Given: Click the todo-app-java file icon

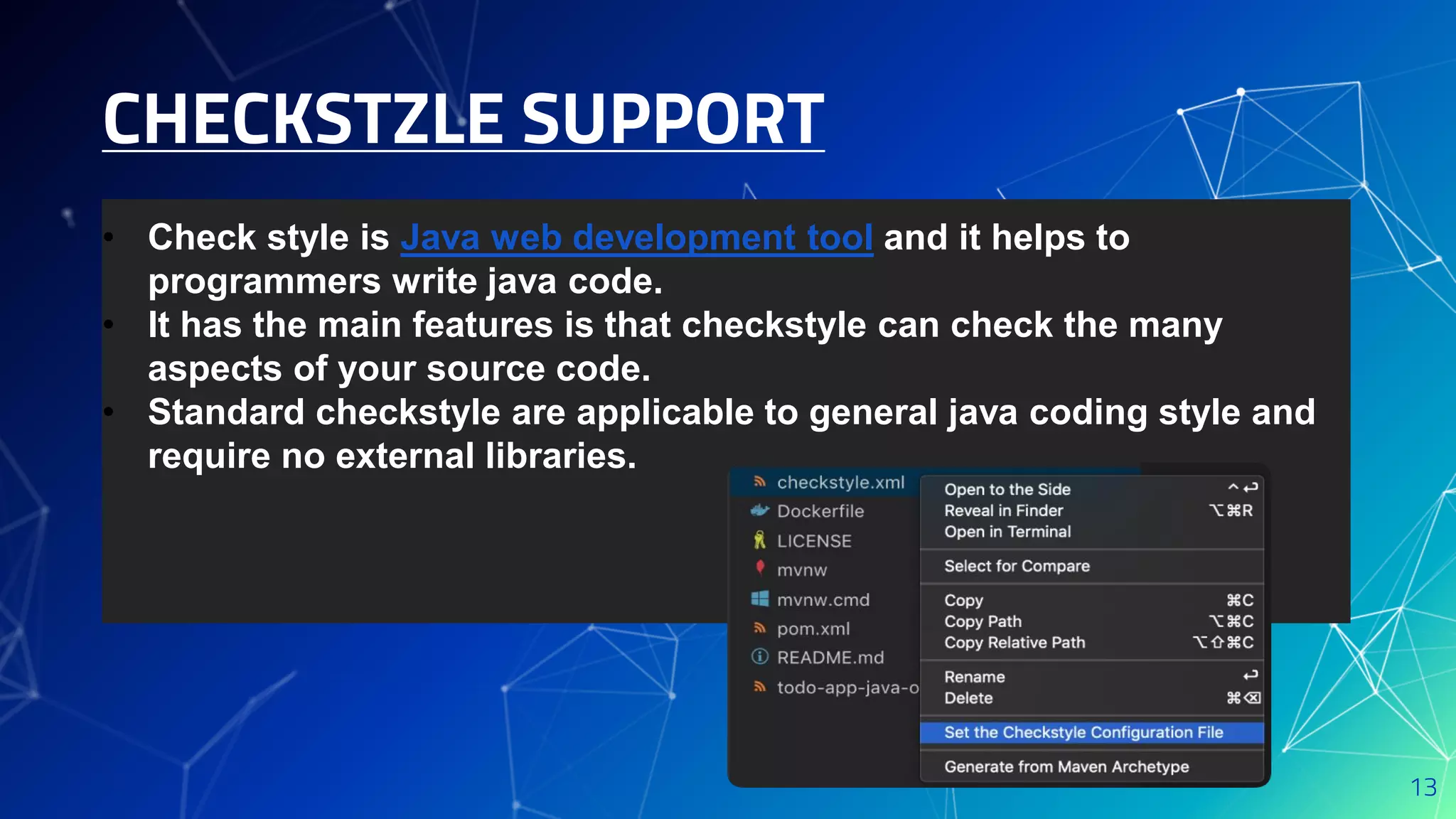Looking at the screenshot, I should 760,687.
